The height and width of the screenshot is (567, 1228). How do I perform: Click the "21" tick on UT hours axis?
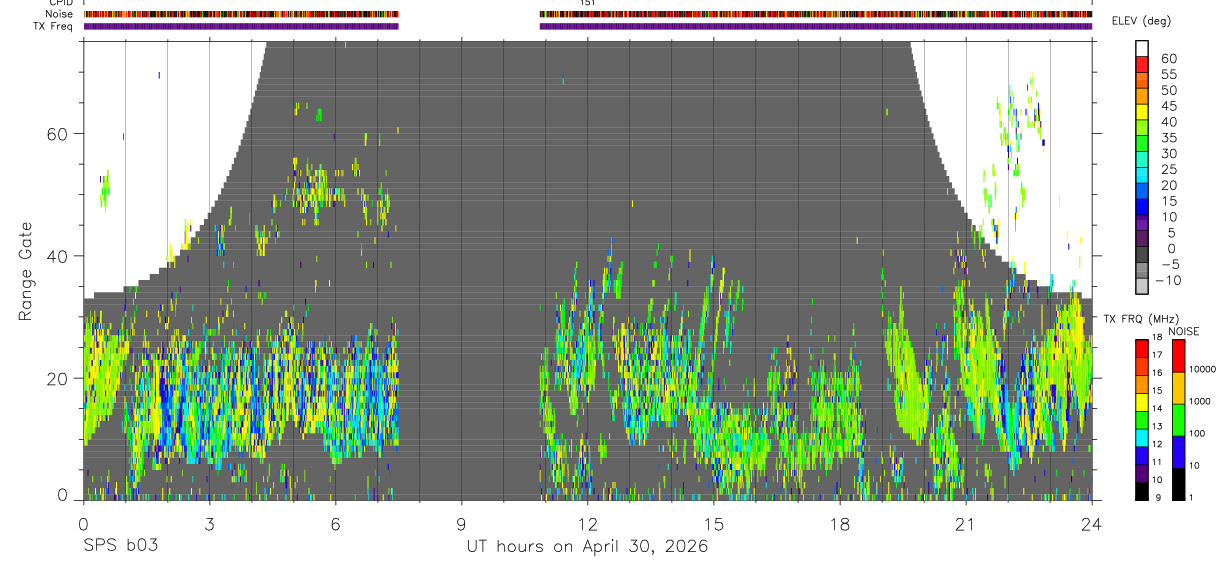965,524
